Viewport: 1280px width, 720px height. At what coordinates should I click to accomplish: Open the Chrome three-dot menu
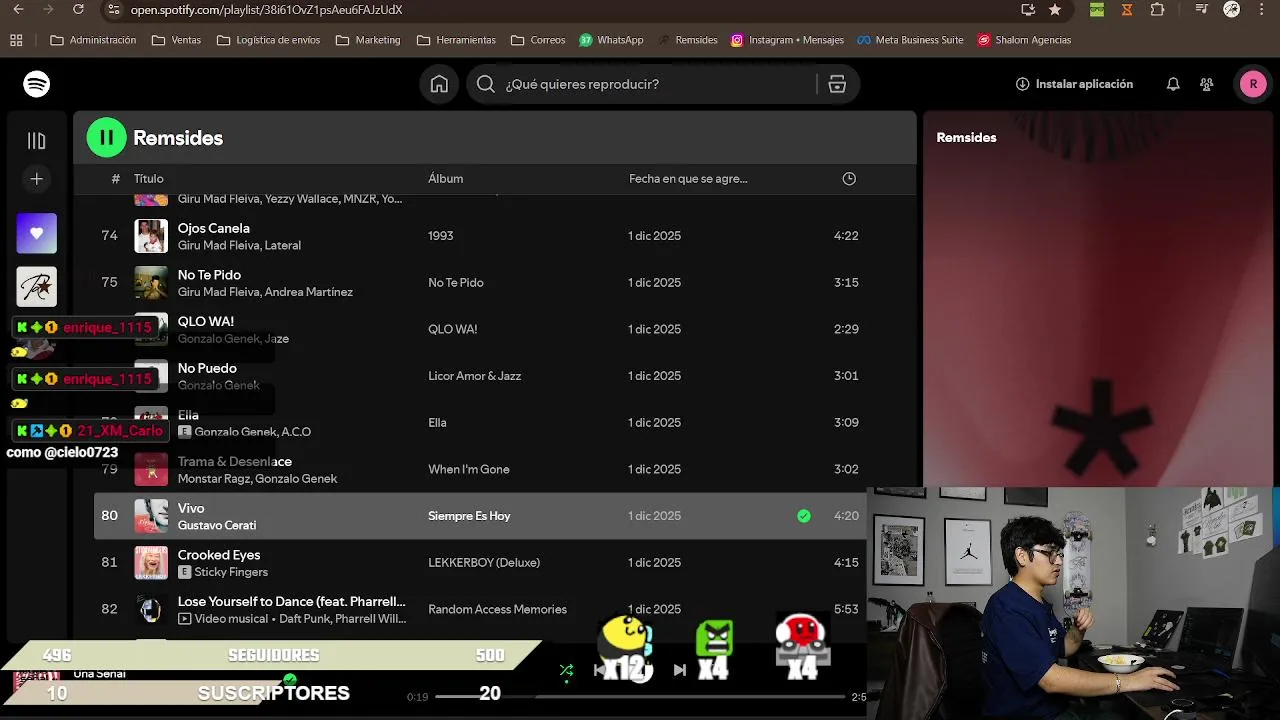[x=1261, y=10]
